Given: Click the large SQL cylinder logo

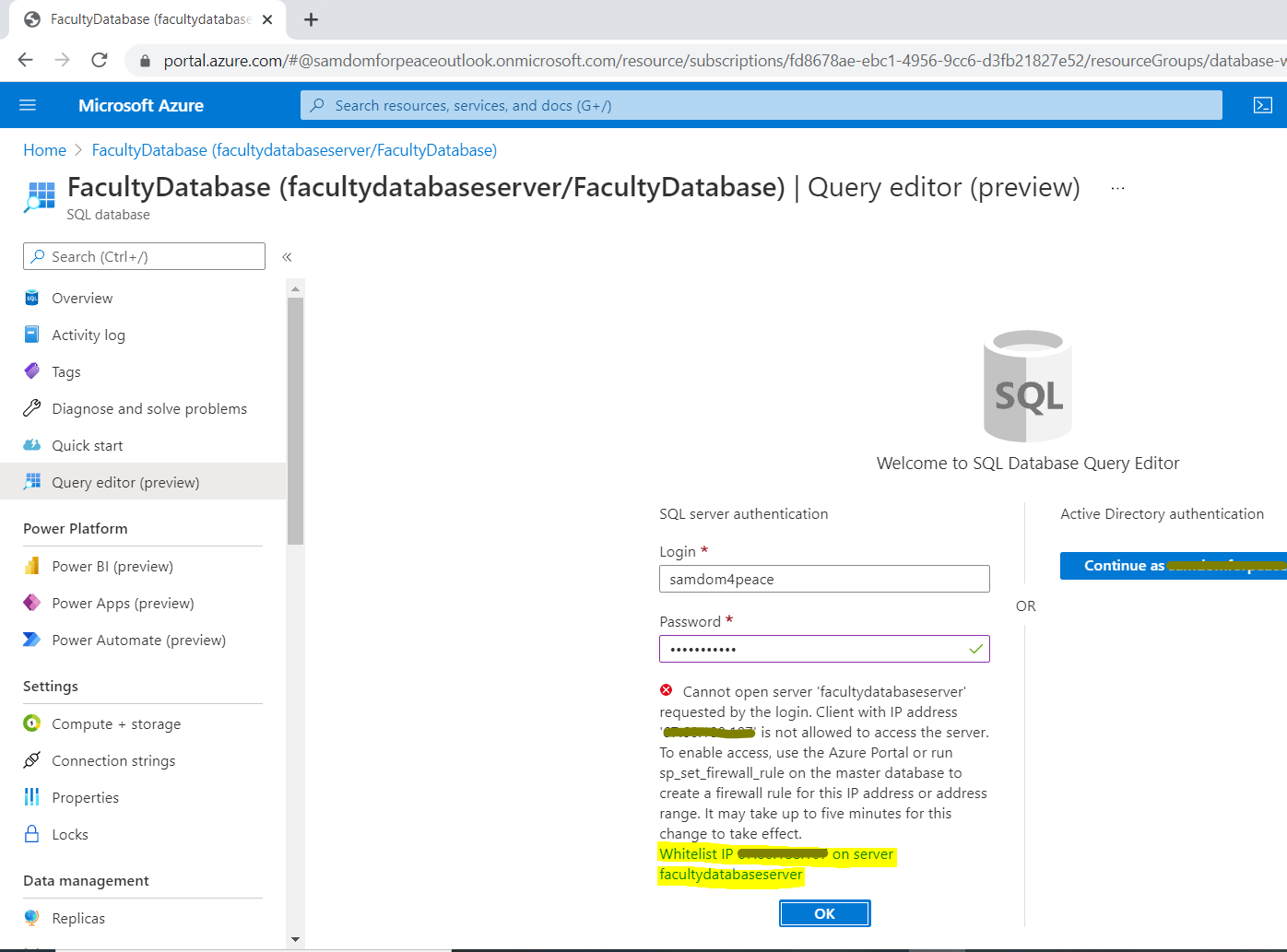Looking at the screenshot, I should [1028, 385].
